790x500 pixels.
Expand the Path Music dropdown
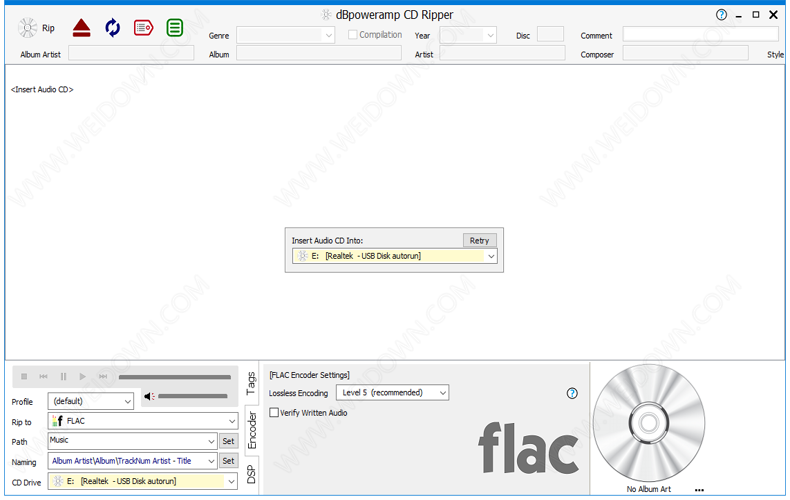[x=211, y=441]
